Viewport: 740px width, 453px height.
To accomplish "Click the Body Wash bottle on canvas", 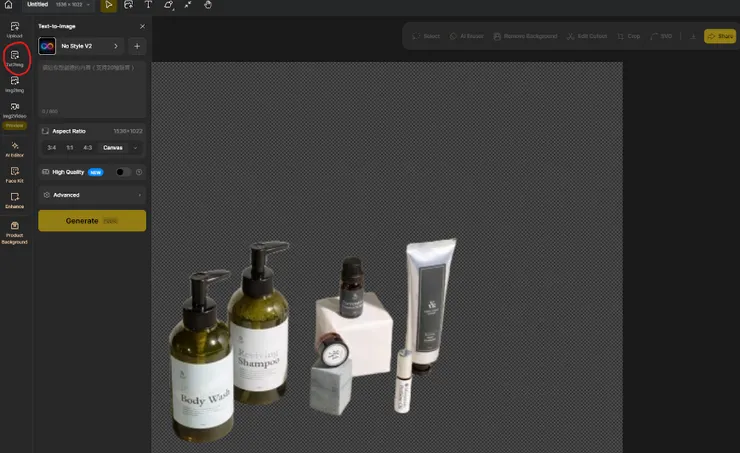I will click(x=202, y=359).
